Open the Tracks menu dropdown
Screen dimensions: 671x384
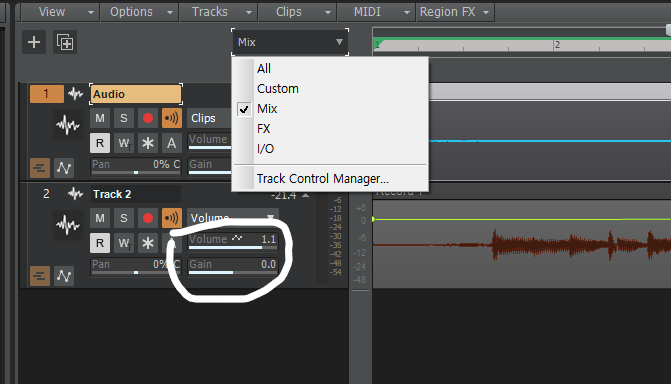point(218,12)
